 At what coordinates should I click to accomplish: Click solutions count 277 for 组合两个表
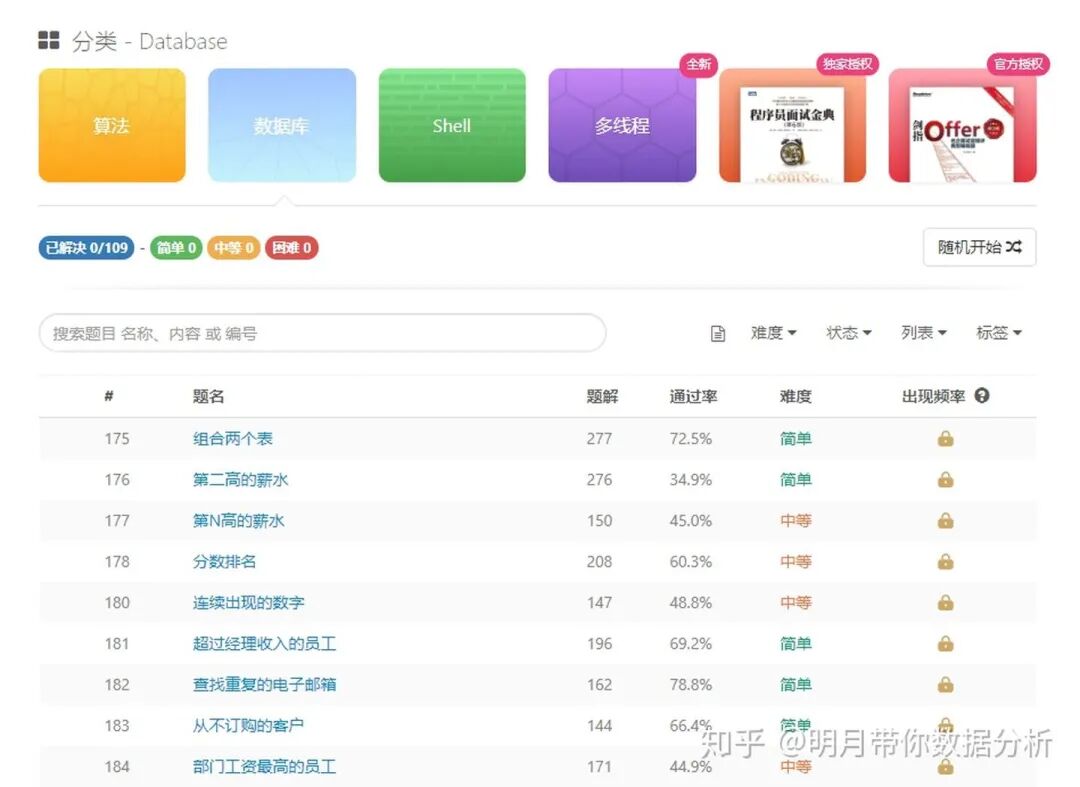[599, 439]
